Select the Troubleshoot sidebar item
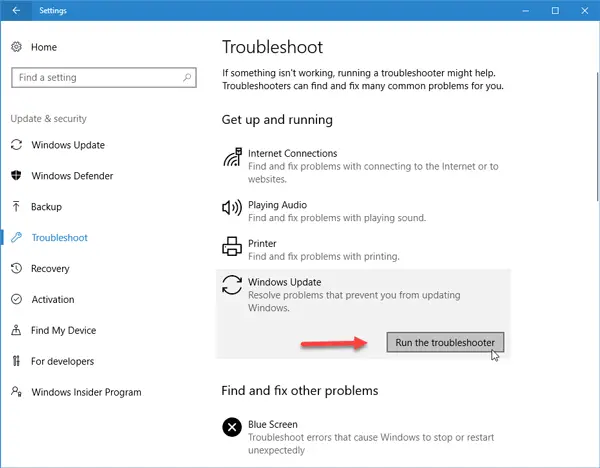The height and width of the screenshot is (468, 600). pos(60,238)
